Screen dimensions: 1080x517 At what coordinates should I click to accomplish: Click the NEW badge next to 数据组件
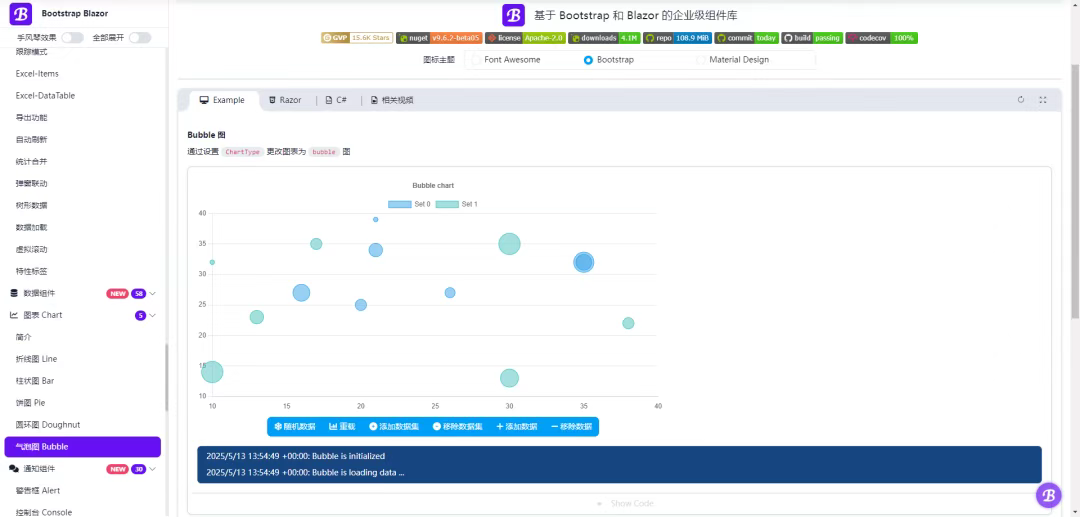[x=118, y=293]
